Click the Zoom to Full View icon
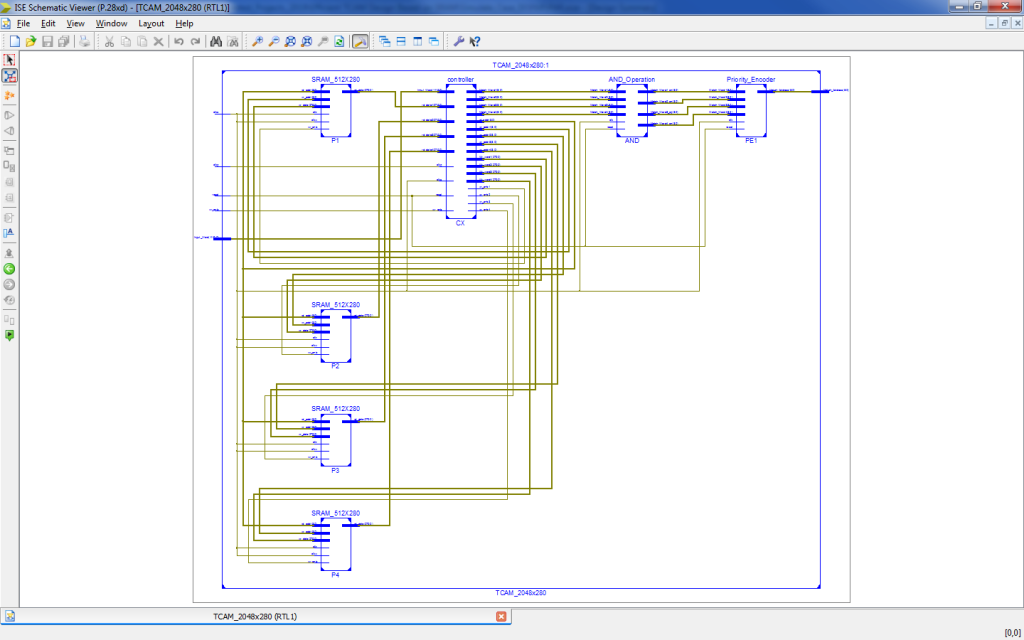The image size is (1024, 640). click(x=306, y=41)
